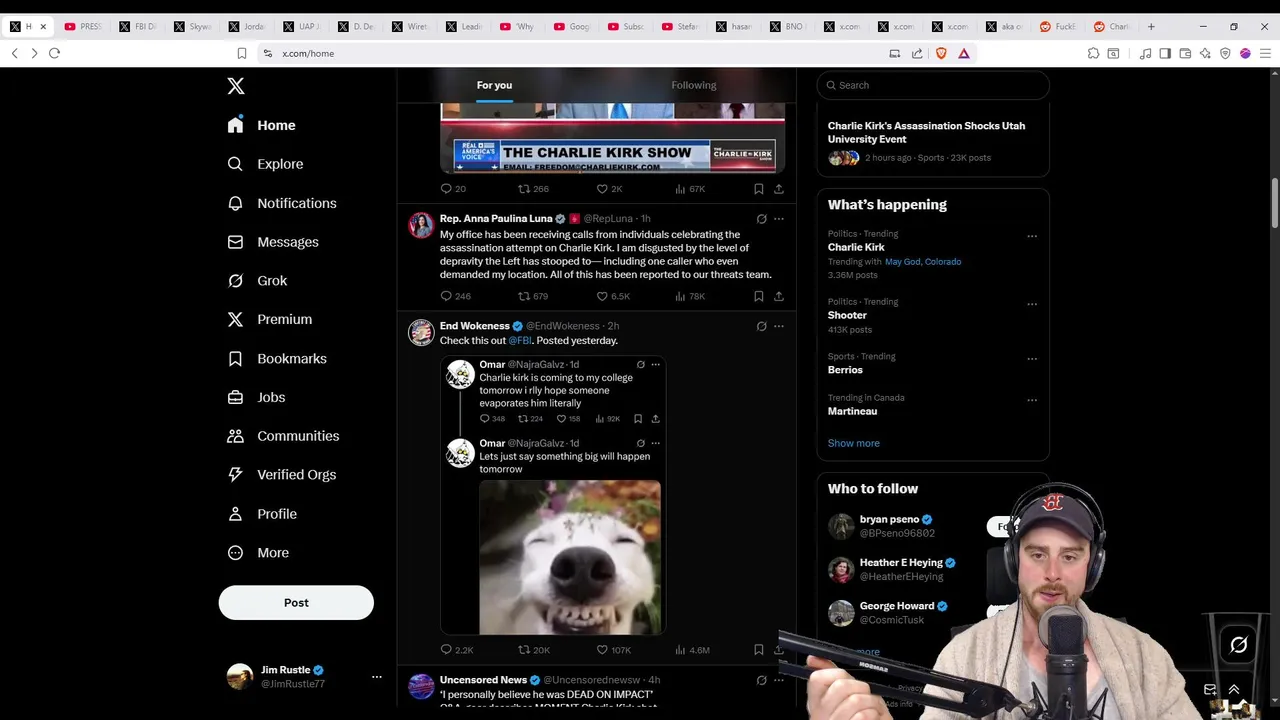The width and height of the screenshot is (1280, 720).
Task: Open the More menu in sidebar
Action: [x=258, y=553]
